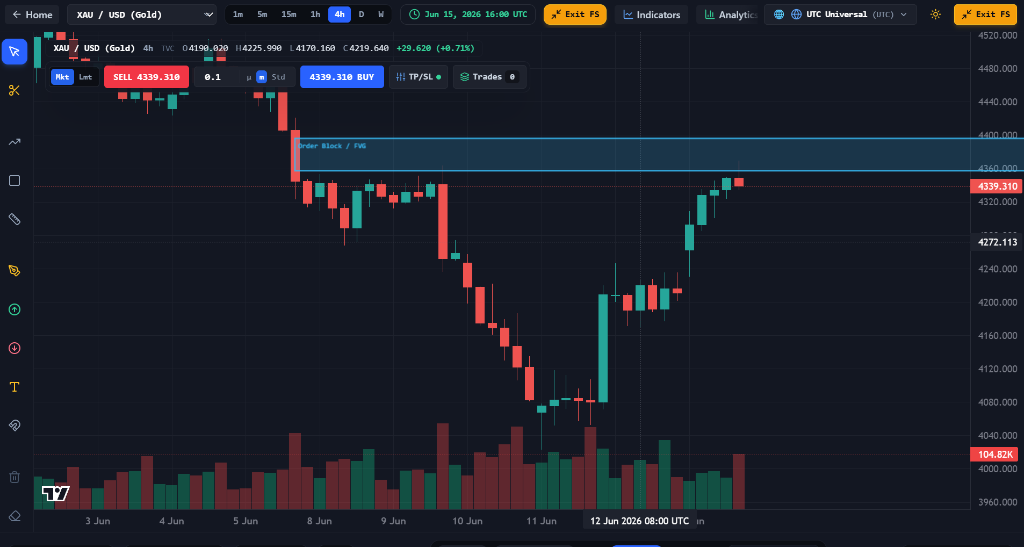Click the TradingView logo on chart
The image size is (1024, 547).
56,493
